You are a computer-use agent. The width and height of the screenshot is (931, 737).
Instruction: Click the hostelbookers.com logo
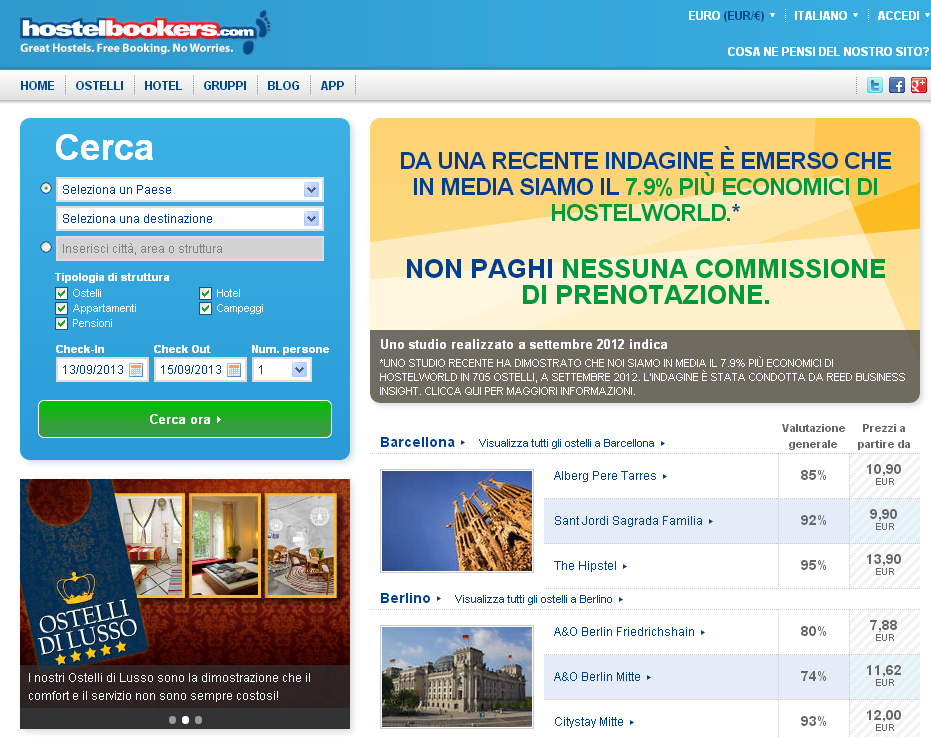click(145, 33)
